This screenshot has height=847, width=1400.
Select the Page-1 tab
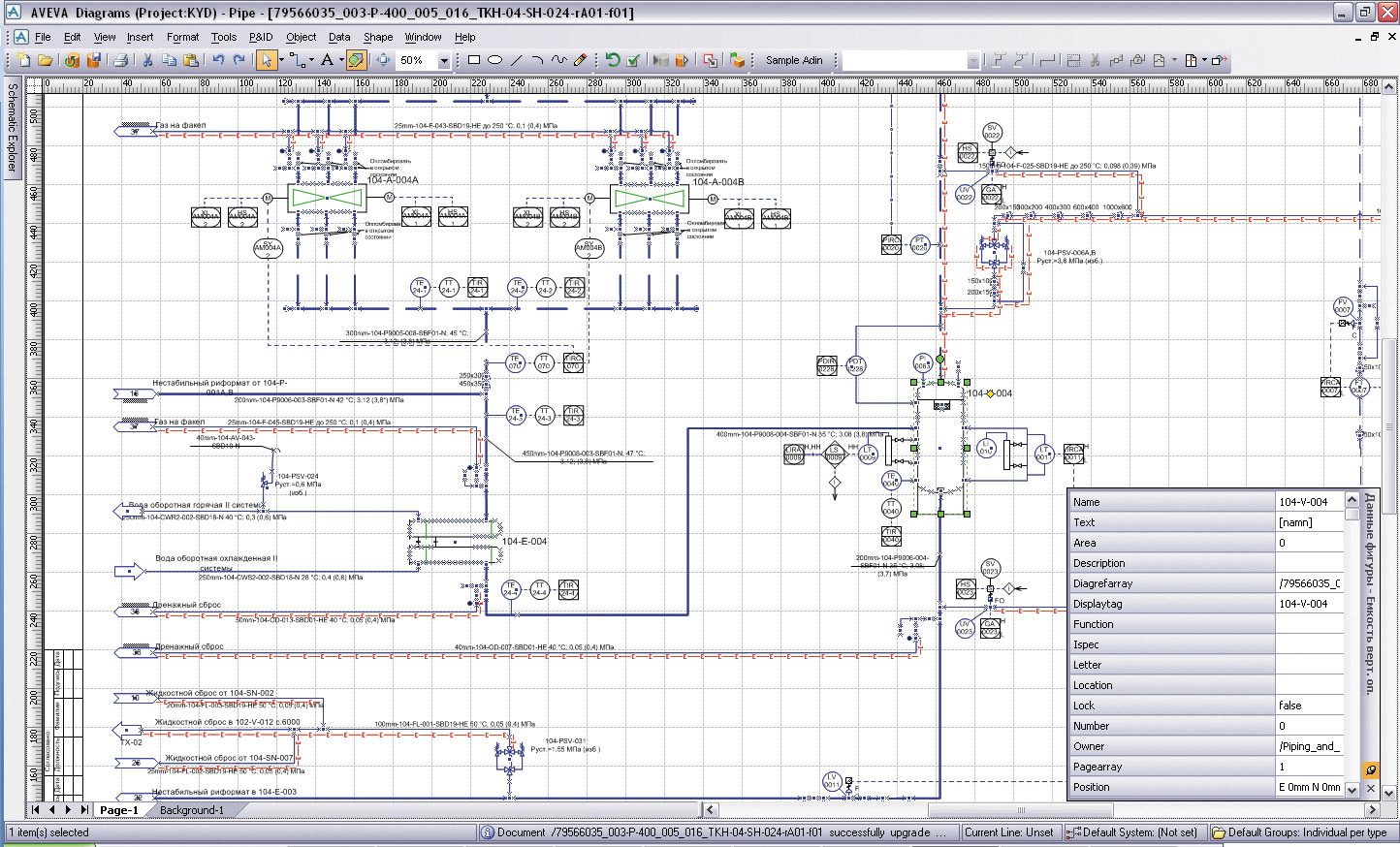coord(118,810)
